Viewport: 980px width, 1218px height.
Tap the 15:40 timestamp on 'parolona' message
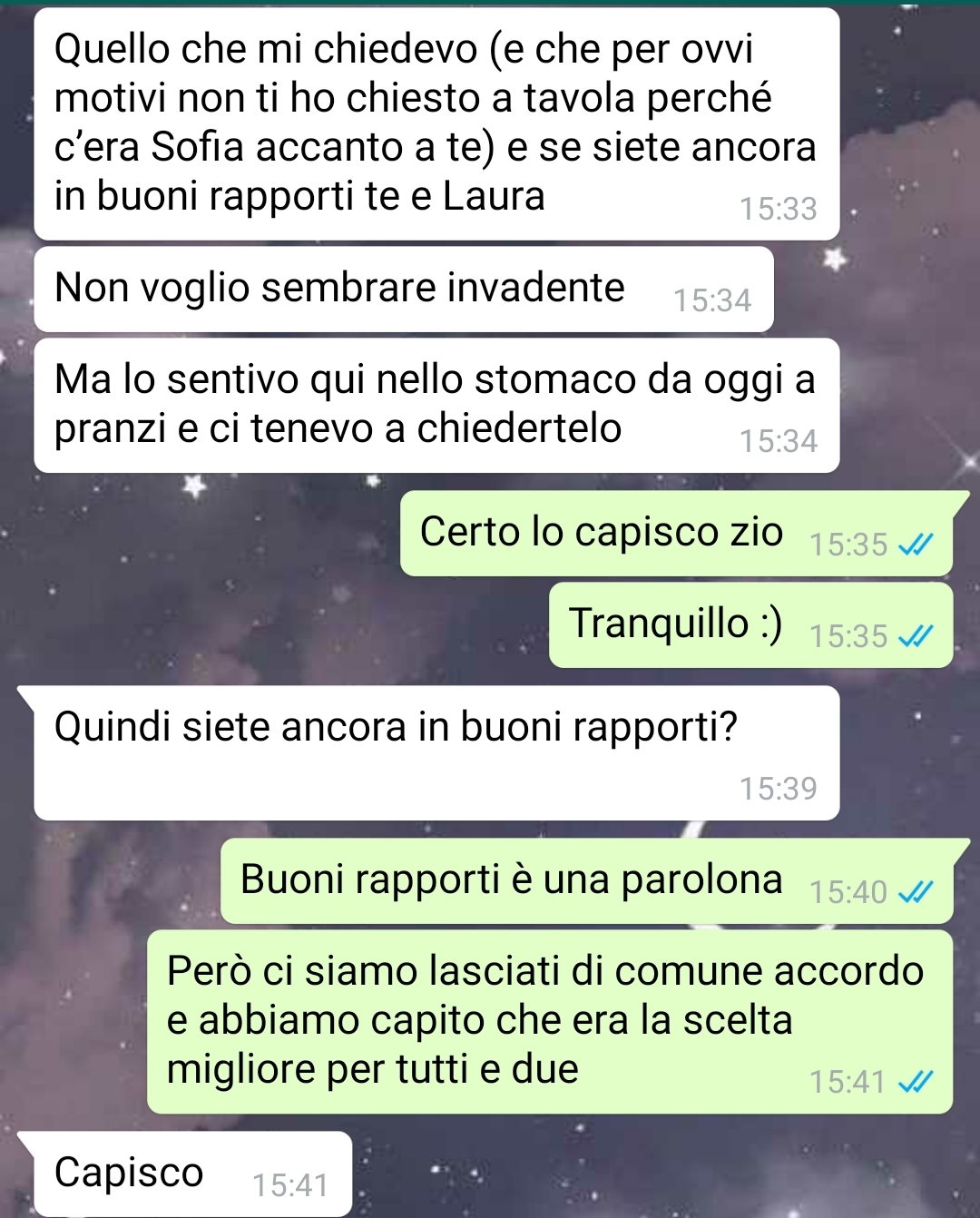[848, 893]
